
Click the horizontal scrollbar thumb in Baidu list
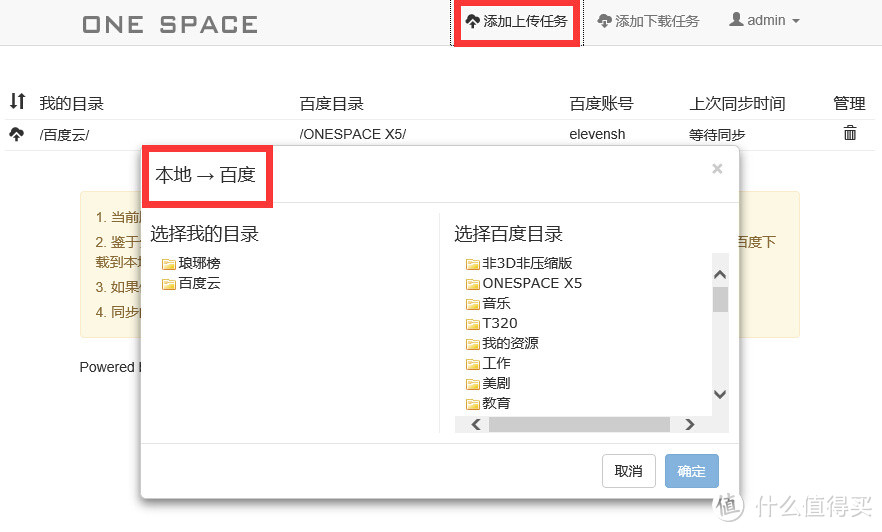pyautogui.click(x=579, y=425)
